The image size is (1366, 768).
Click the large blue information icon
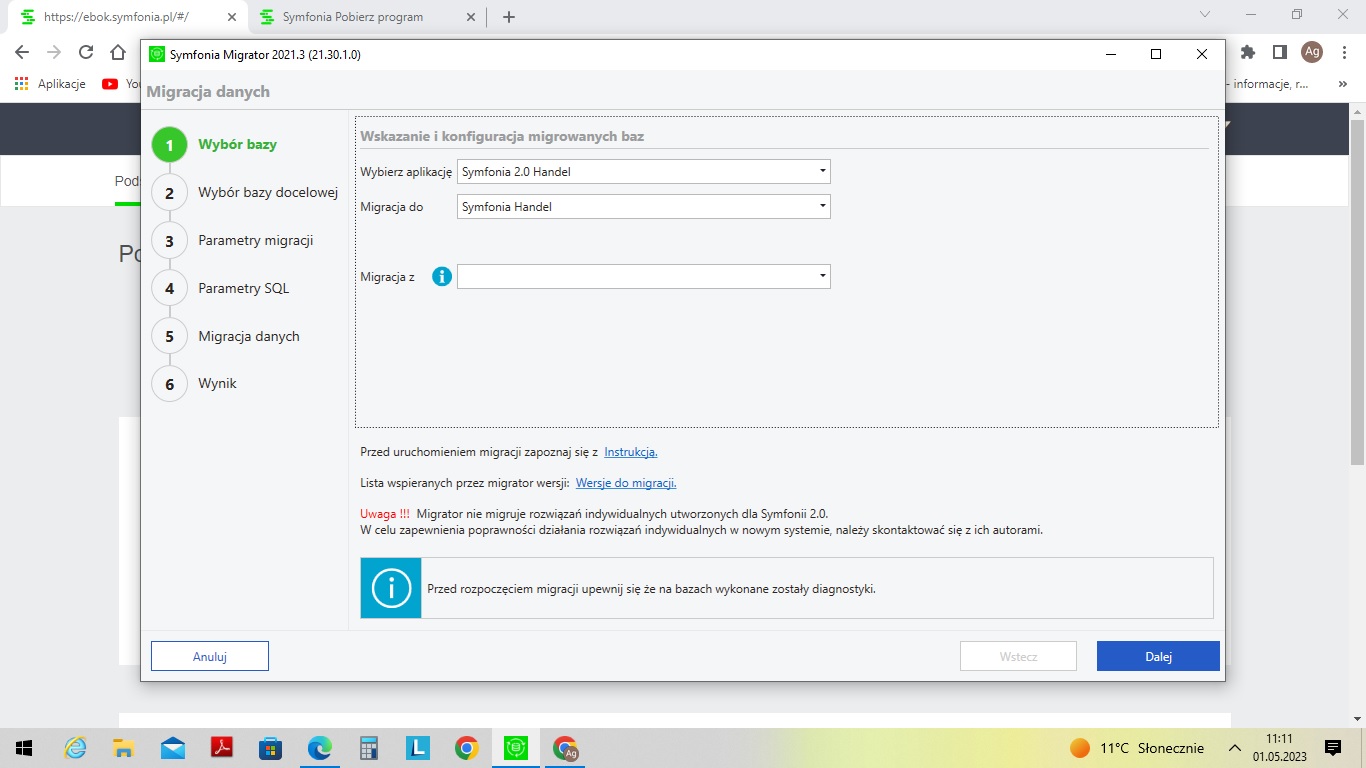tap(391, 588)
